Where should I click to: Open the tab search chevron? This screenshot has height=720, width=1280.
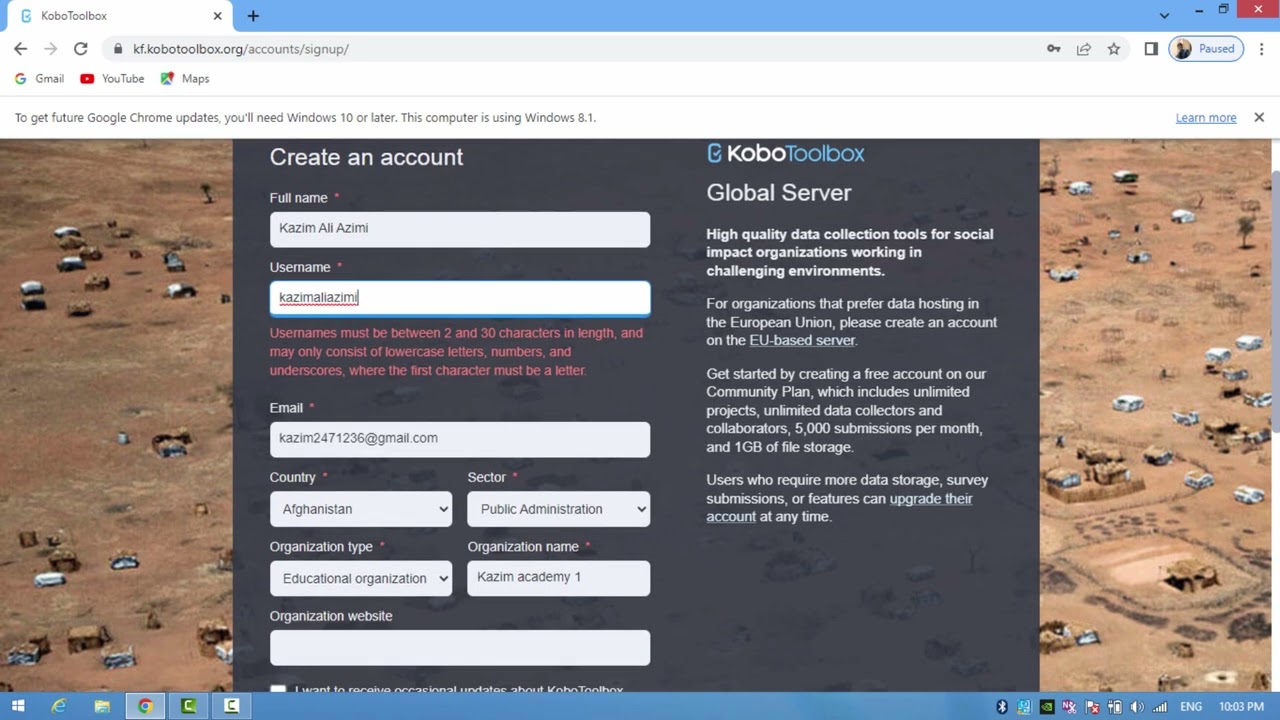(x=1164, y=16)
